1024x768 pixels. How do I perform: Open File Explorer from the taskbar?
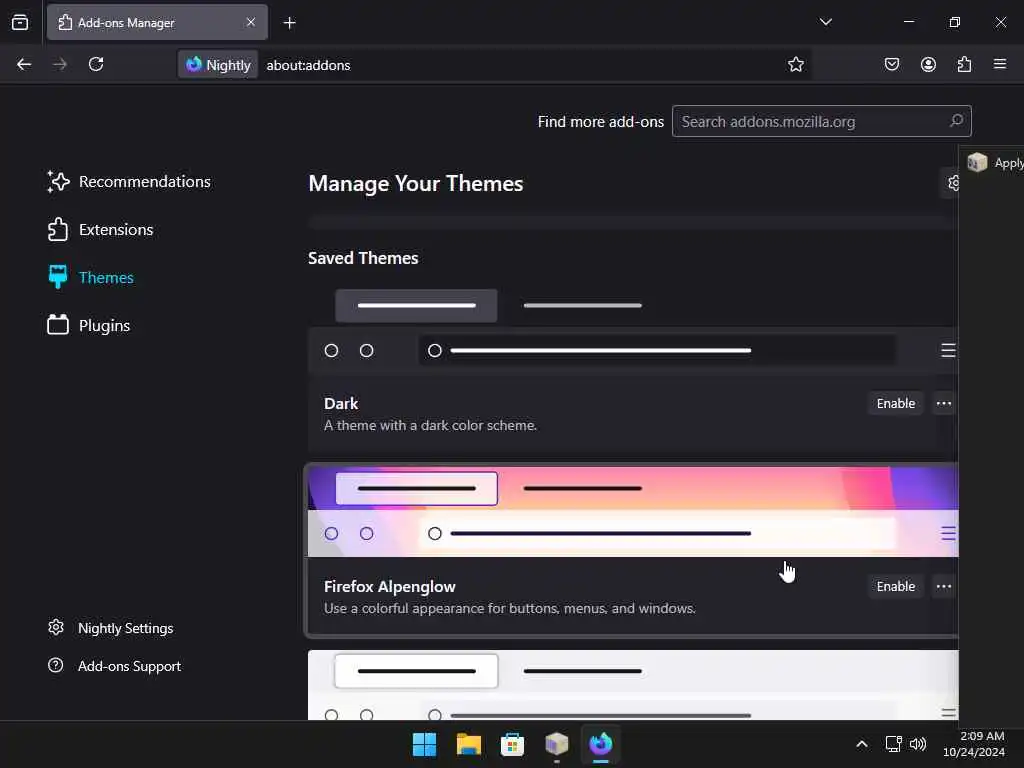coord(469,744)
